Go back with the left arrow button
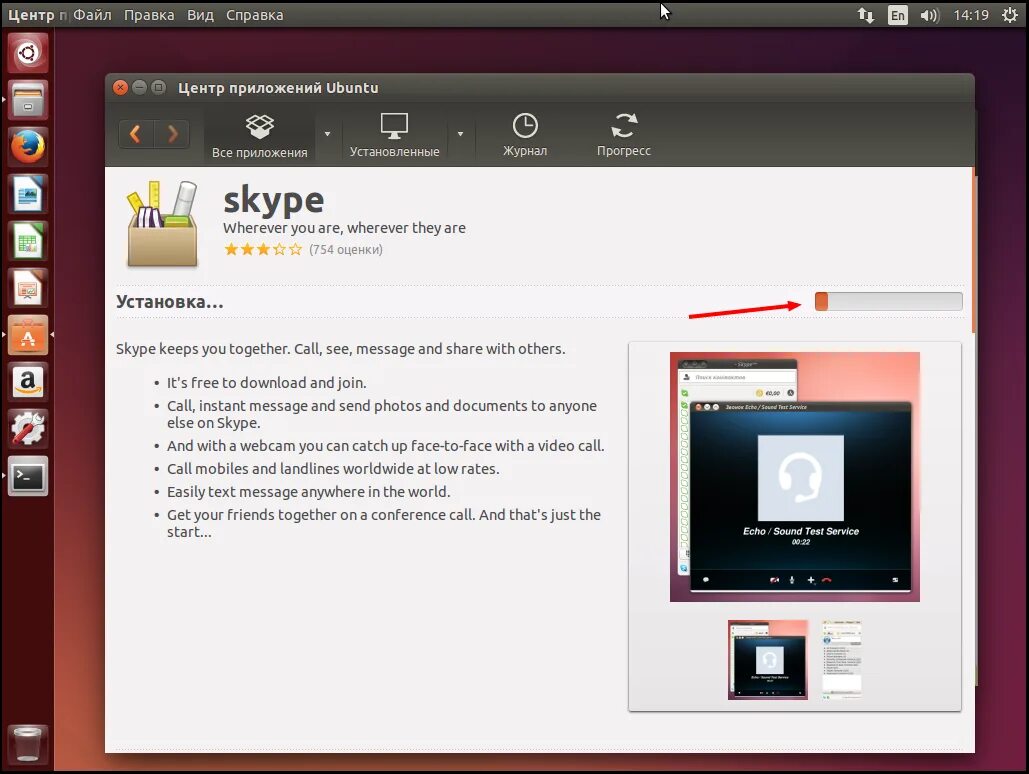The width and height of the screenshot is (1029, 774). [136, 134]
